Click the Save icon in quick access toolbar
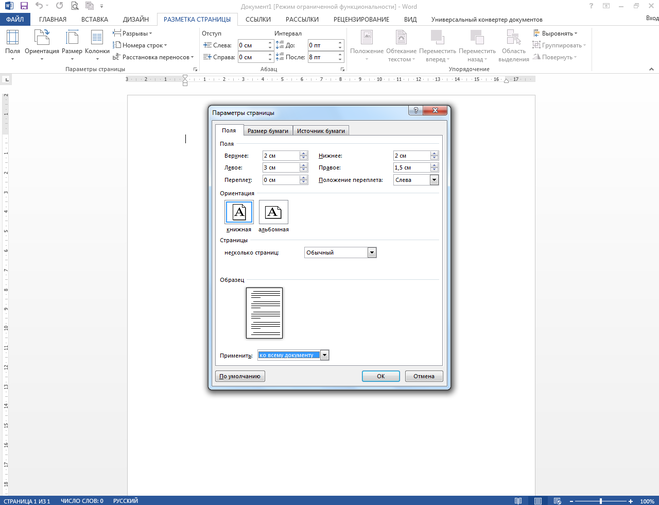 (24, 6)
